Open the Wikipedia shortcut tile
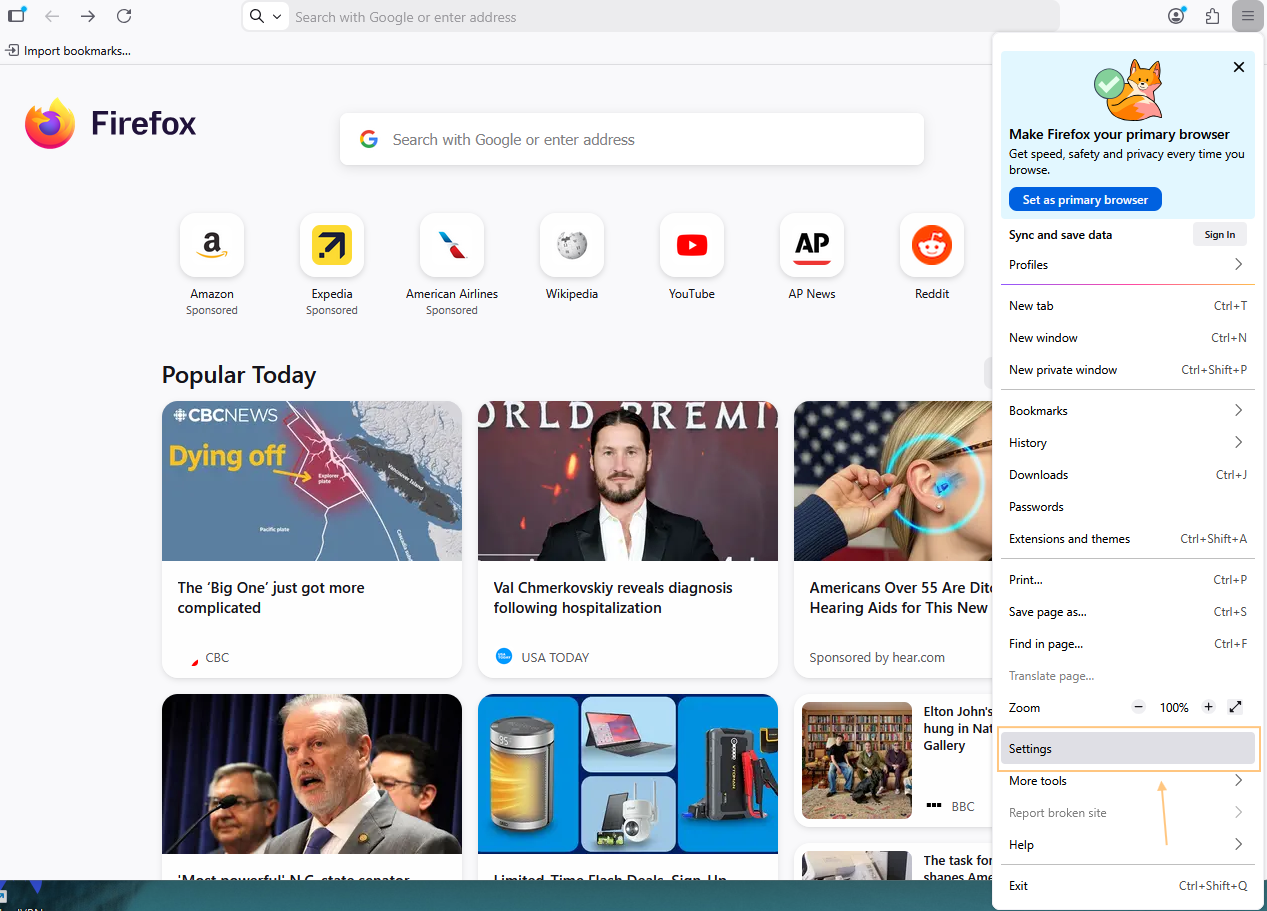 pos(571,245)
